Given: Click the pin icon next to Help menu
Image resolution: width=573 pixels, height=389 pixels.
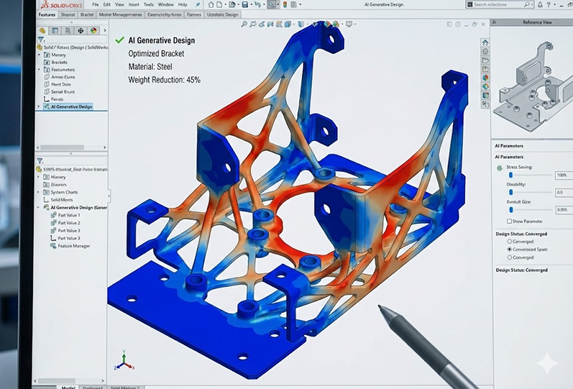Looking at the screenshot, I should click(198, 4).
